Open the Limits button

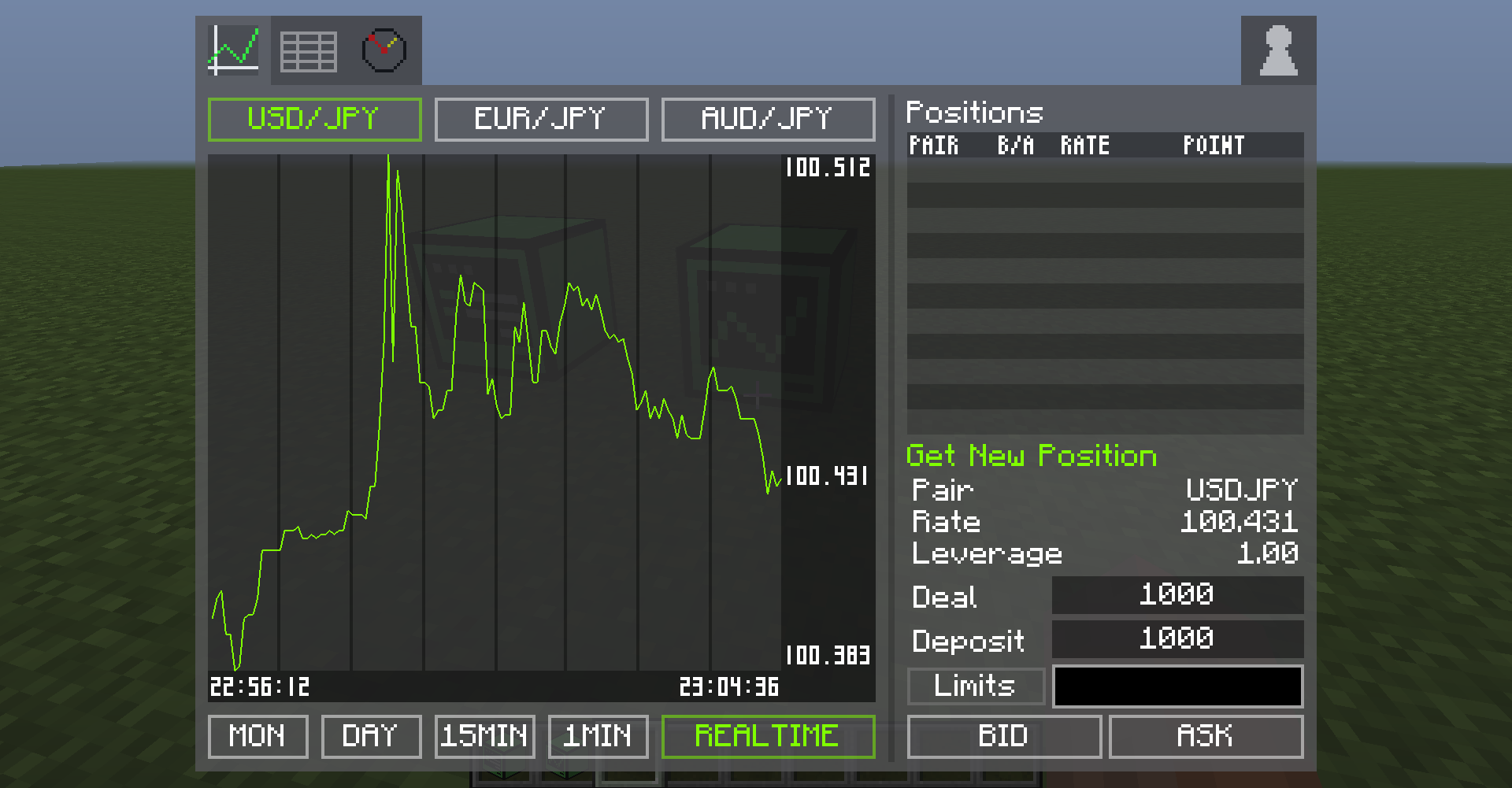976,686
